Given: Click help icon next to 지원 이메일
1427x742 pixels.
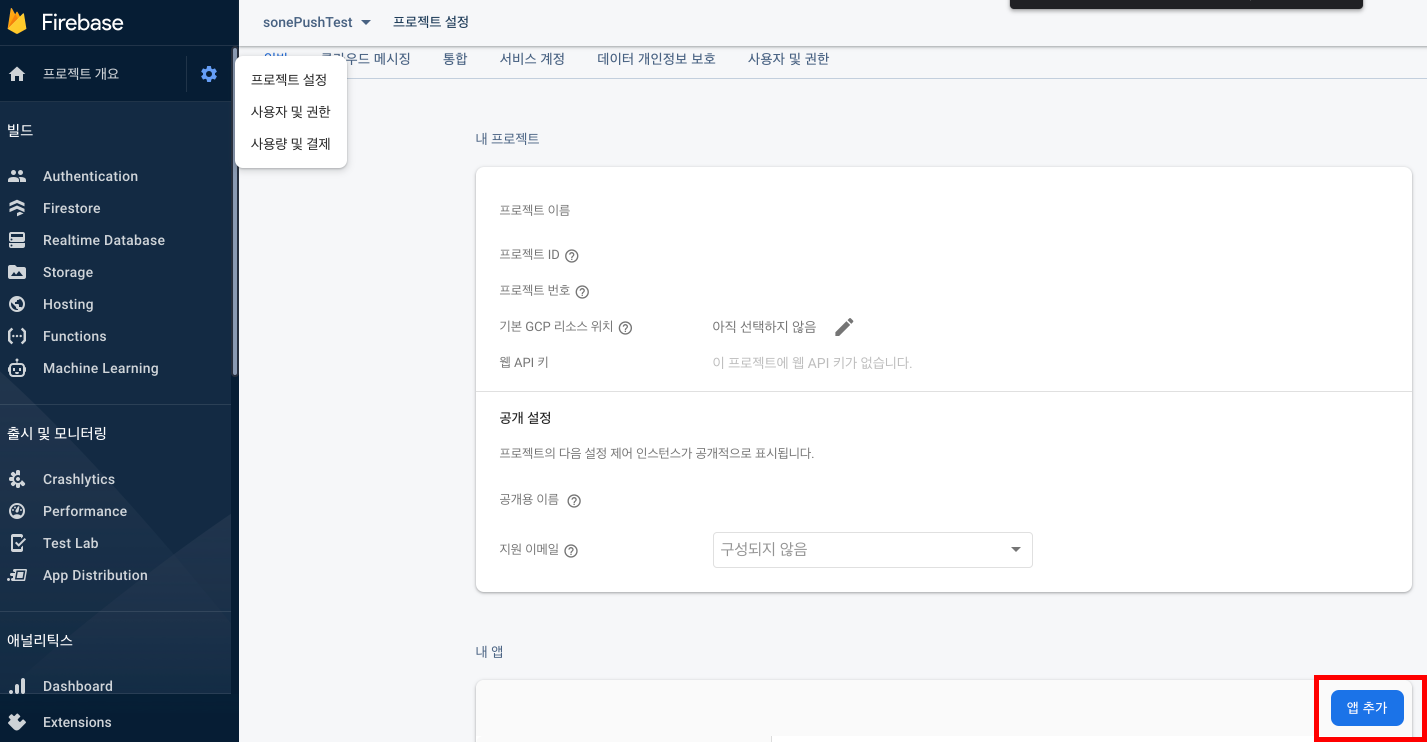Looking at the screenshot, I should [x=571, y=550].
